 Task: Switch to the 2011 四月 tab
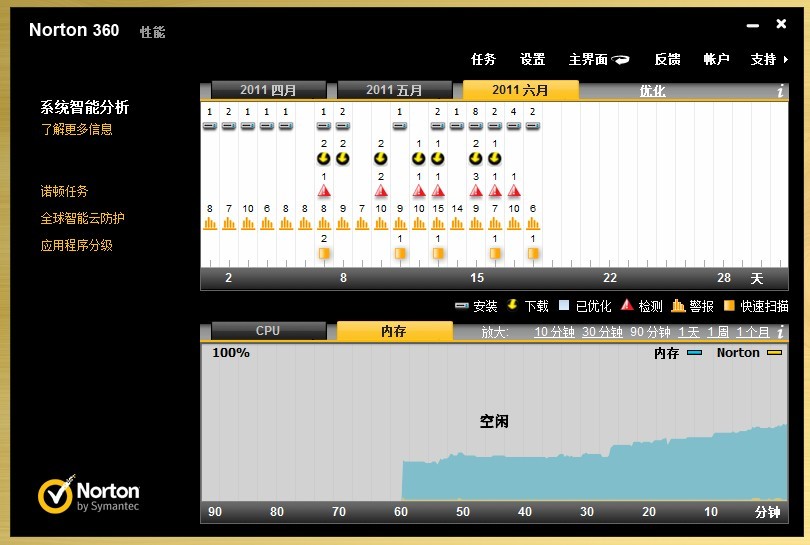tap(268, 90)
